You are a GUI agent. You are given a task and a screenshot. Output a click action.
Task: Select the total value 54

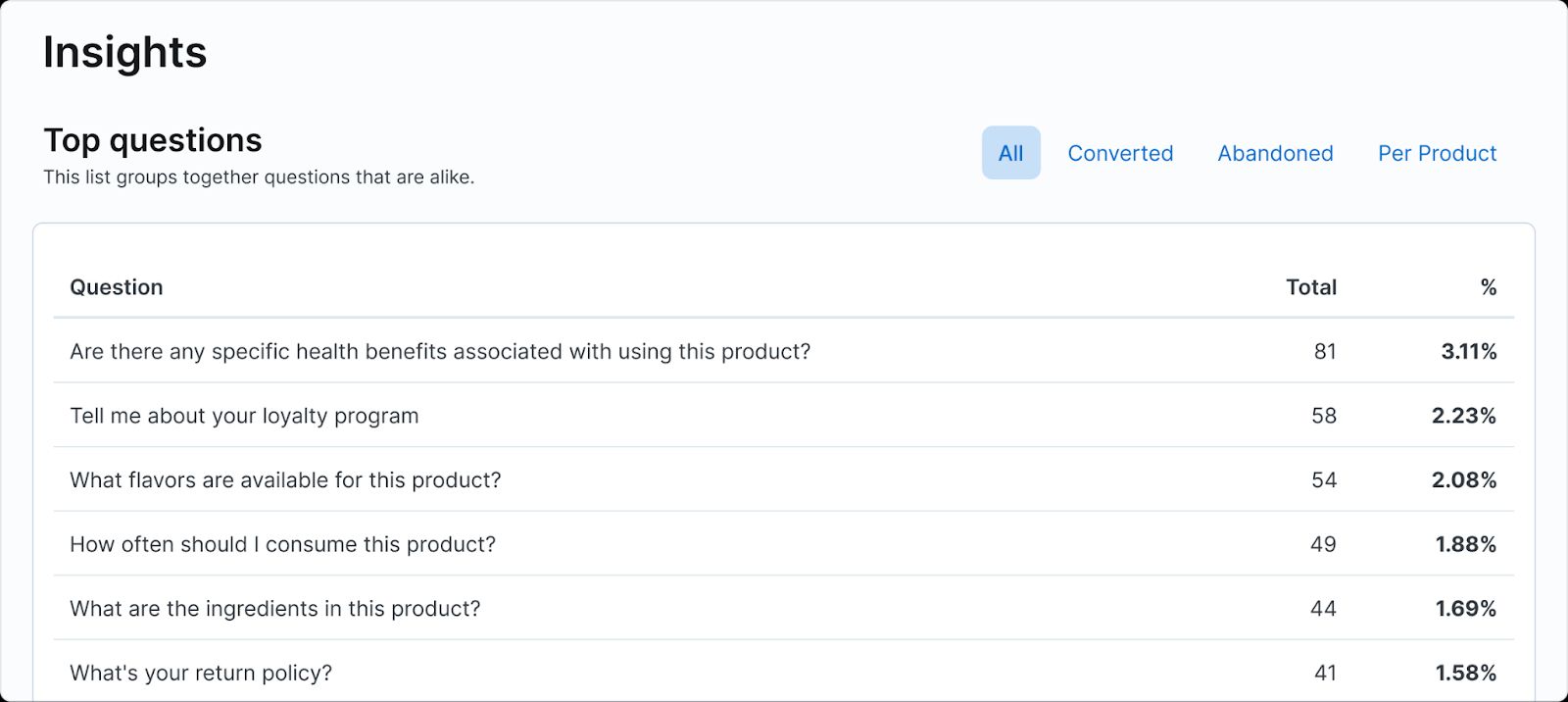coord(1324,480)
